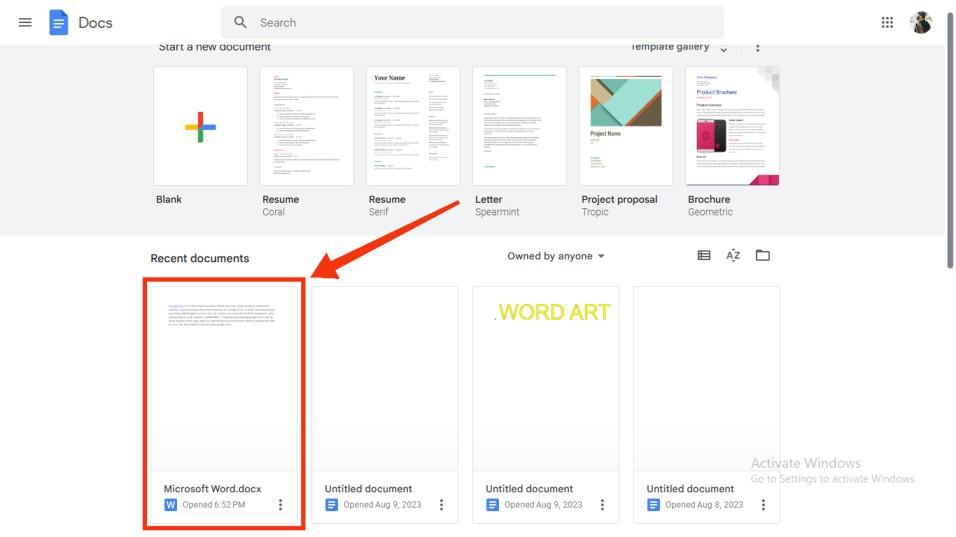Open Template gallery
The width and height of the screenshot is (956, 537).
point(669,46)
